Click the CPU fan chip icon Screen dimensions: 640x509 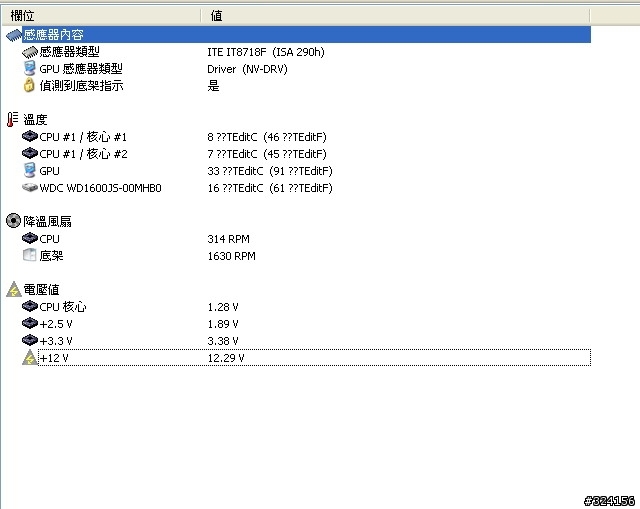30,238
